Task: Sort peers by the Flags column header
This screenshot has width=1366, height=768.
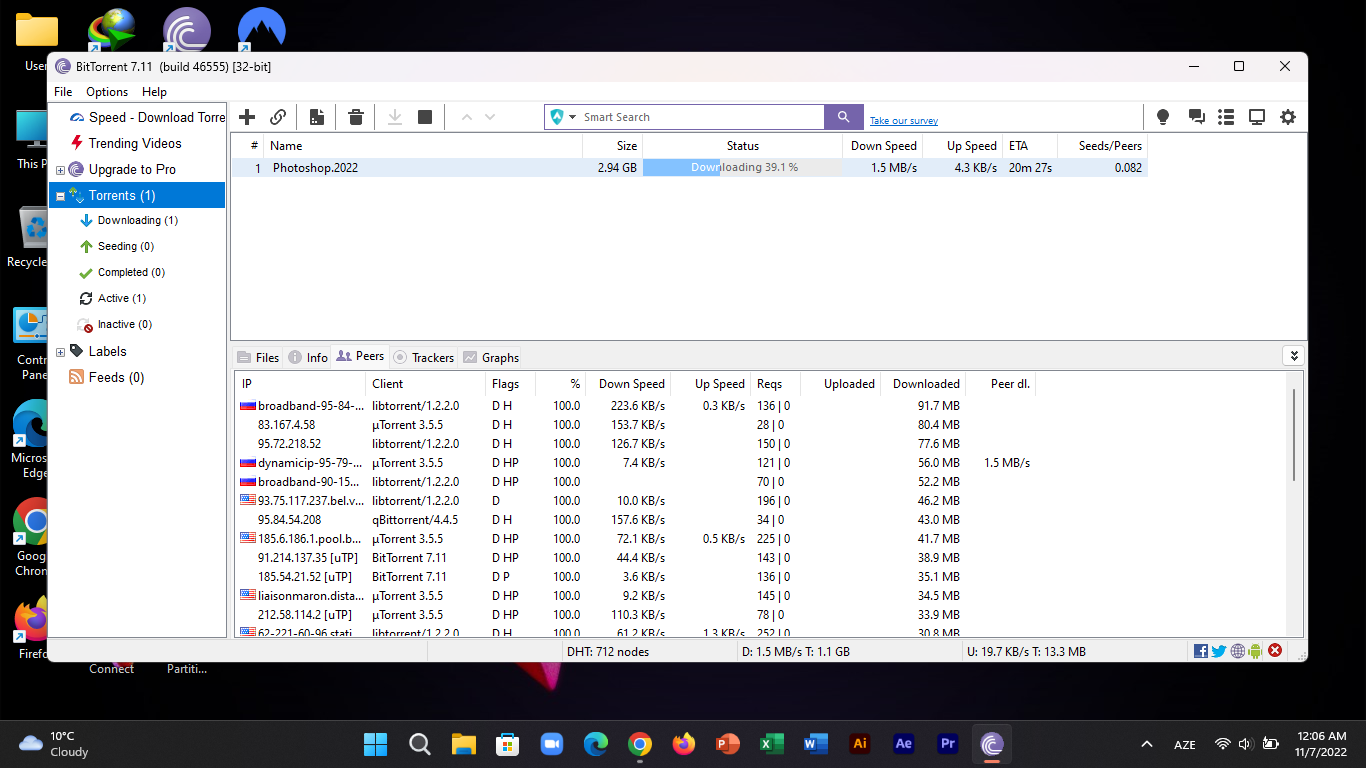Action: tap(510, 384)
